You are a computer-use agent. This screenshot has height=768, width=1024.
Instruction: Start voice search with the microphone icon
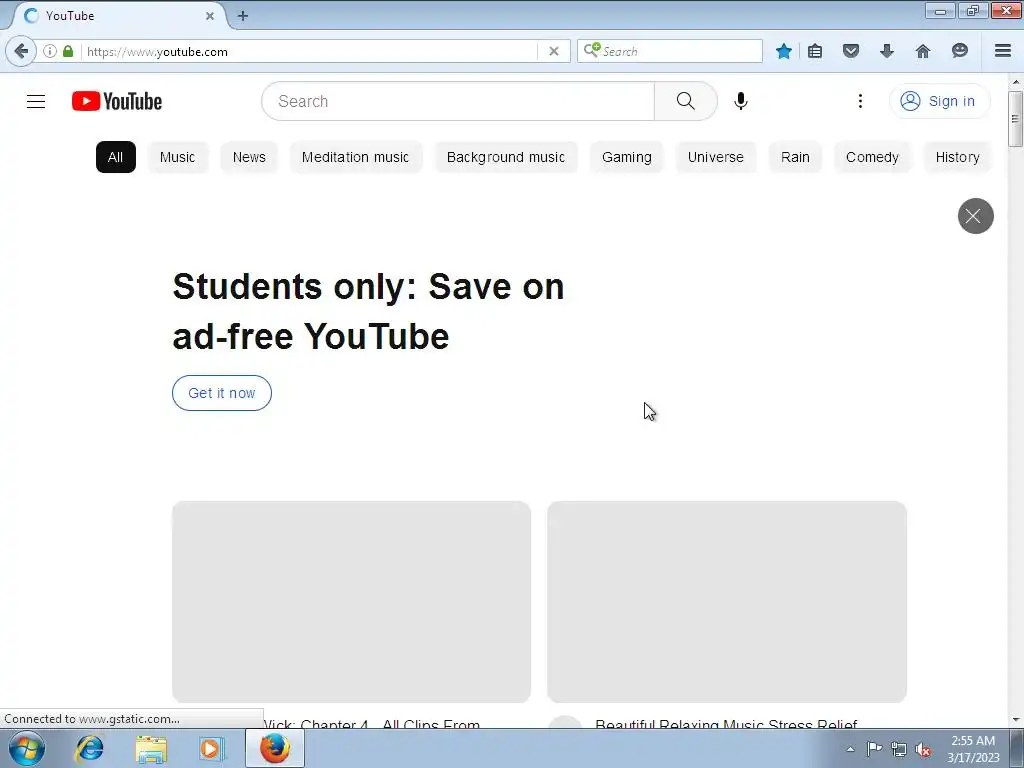point(741,101)
